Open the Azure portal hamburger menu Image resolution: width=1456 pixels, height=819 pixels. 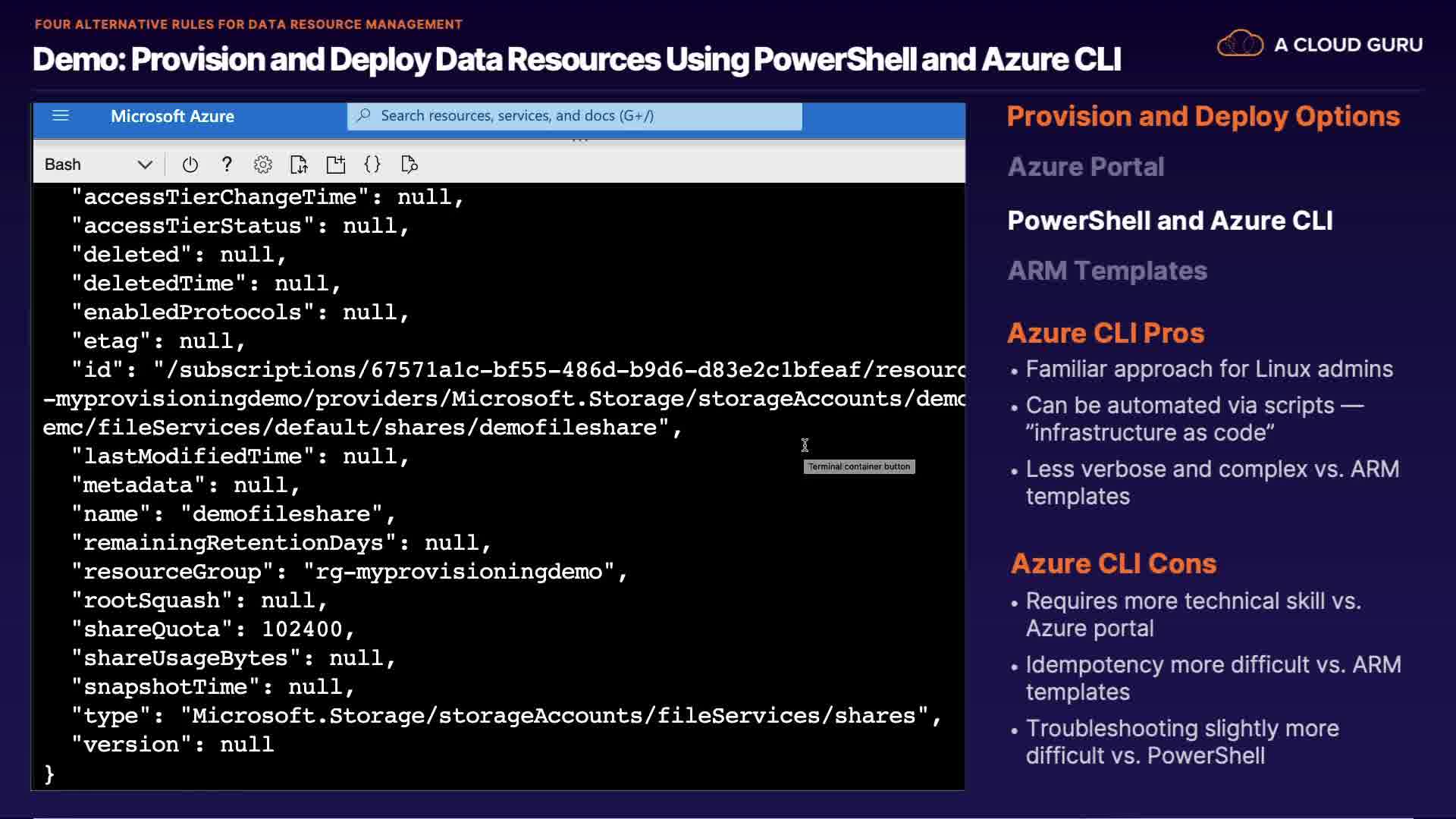61,116
